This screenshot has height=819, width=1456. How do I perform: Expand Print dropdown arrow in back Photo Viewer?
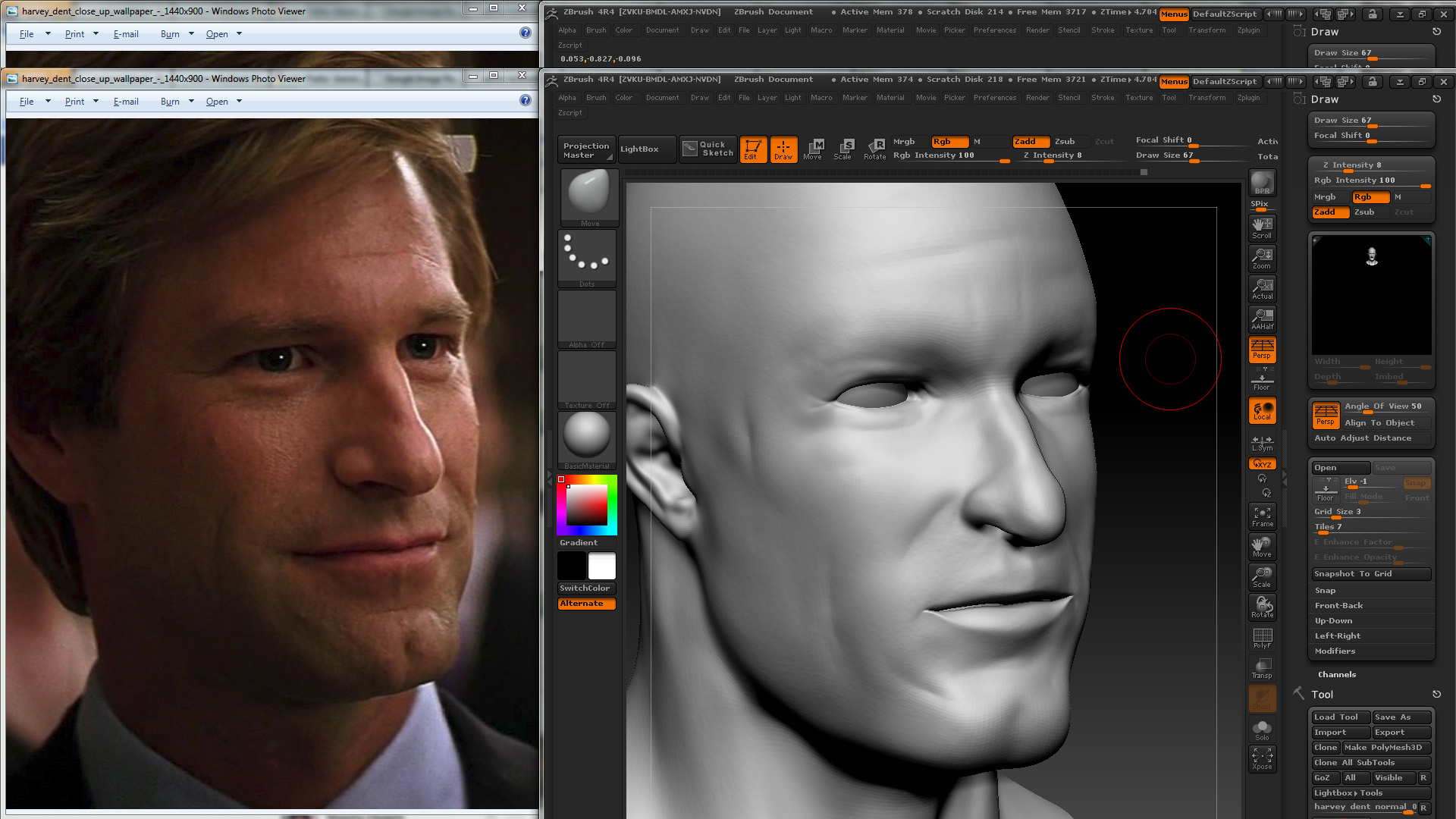(96, 33)
